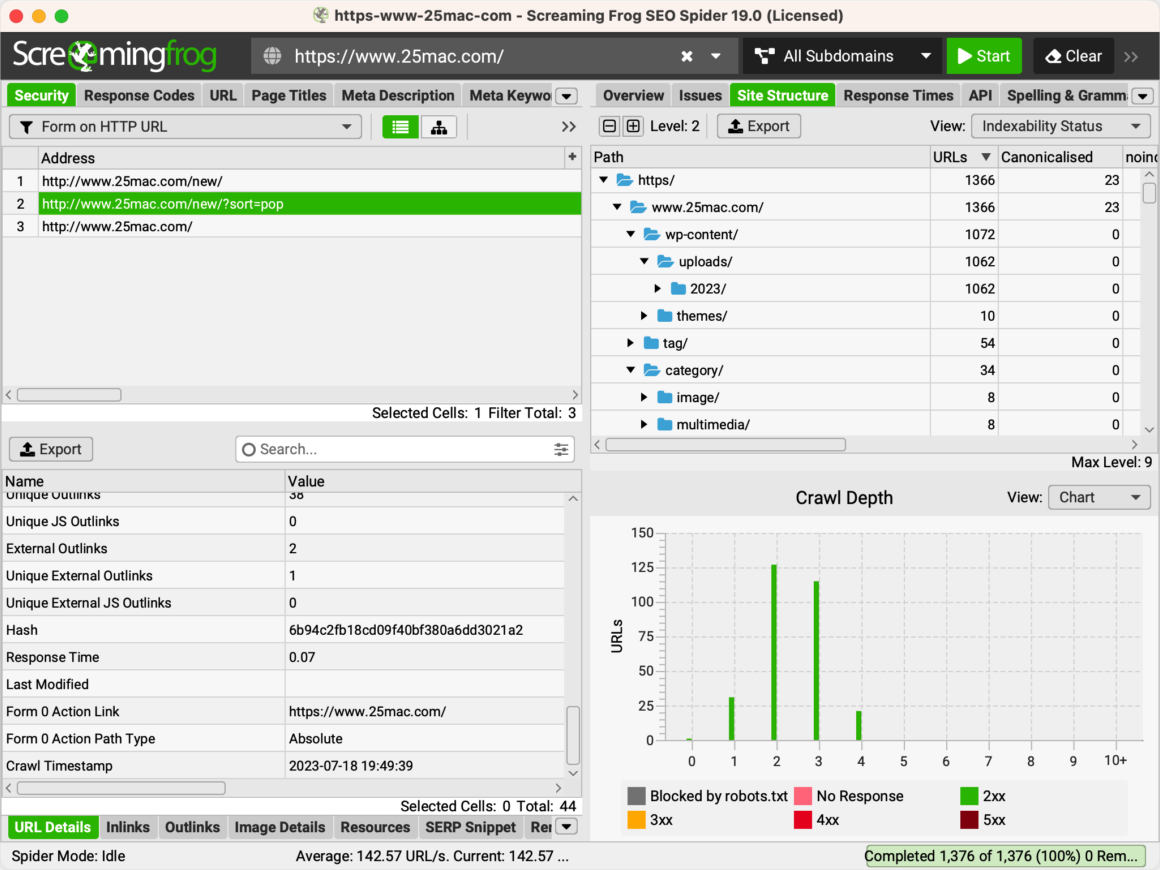Switch to the Response Codes tab
The height and width of the screenshot is (870, 1160).
(139, 95)
